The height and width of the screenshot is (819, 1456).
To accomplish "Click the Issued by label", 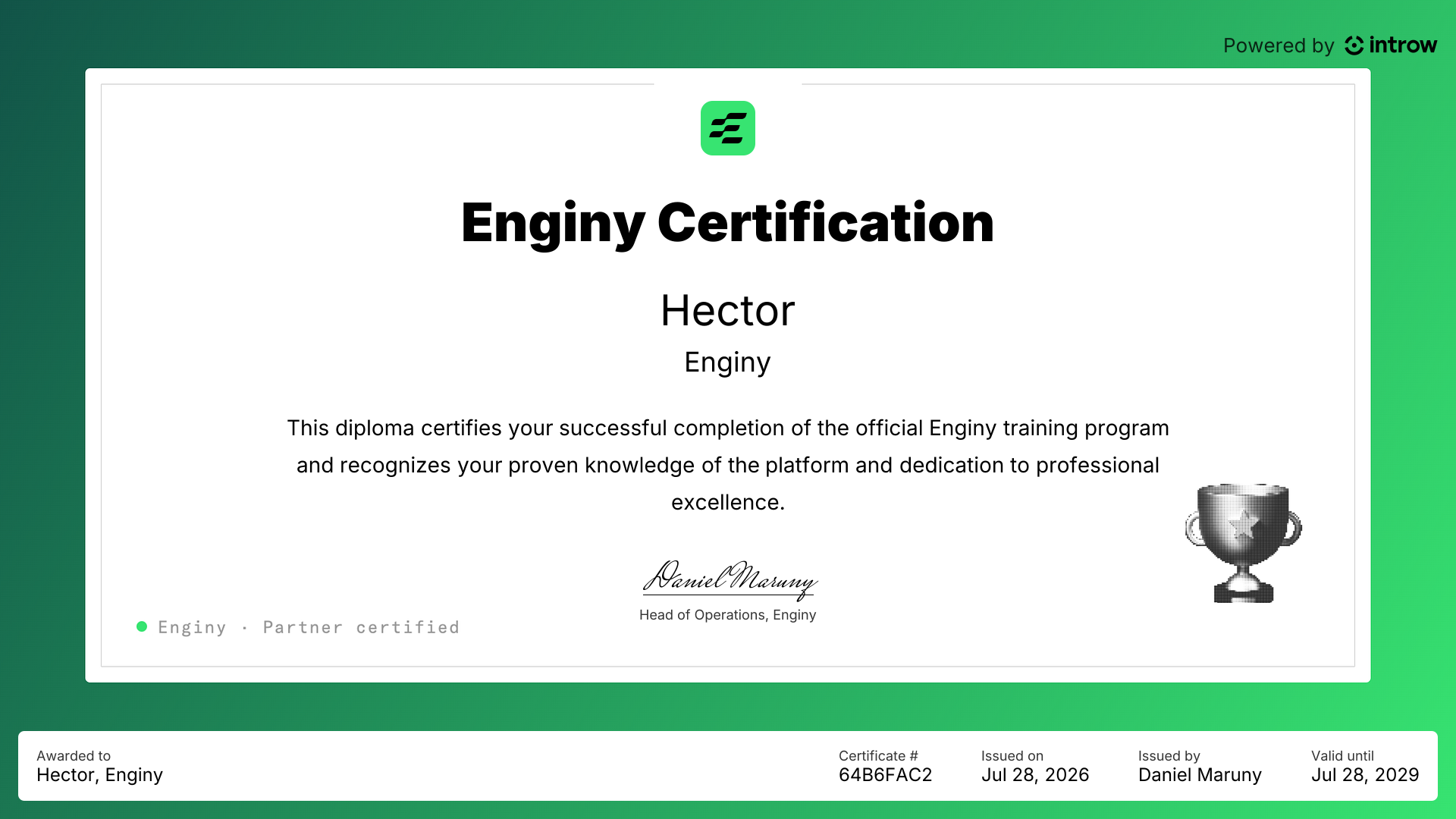I will tap(1169, 756).
